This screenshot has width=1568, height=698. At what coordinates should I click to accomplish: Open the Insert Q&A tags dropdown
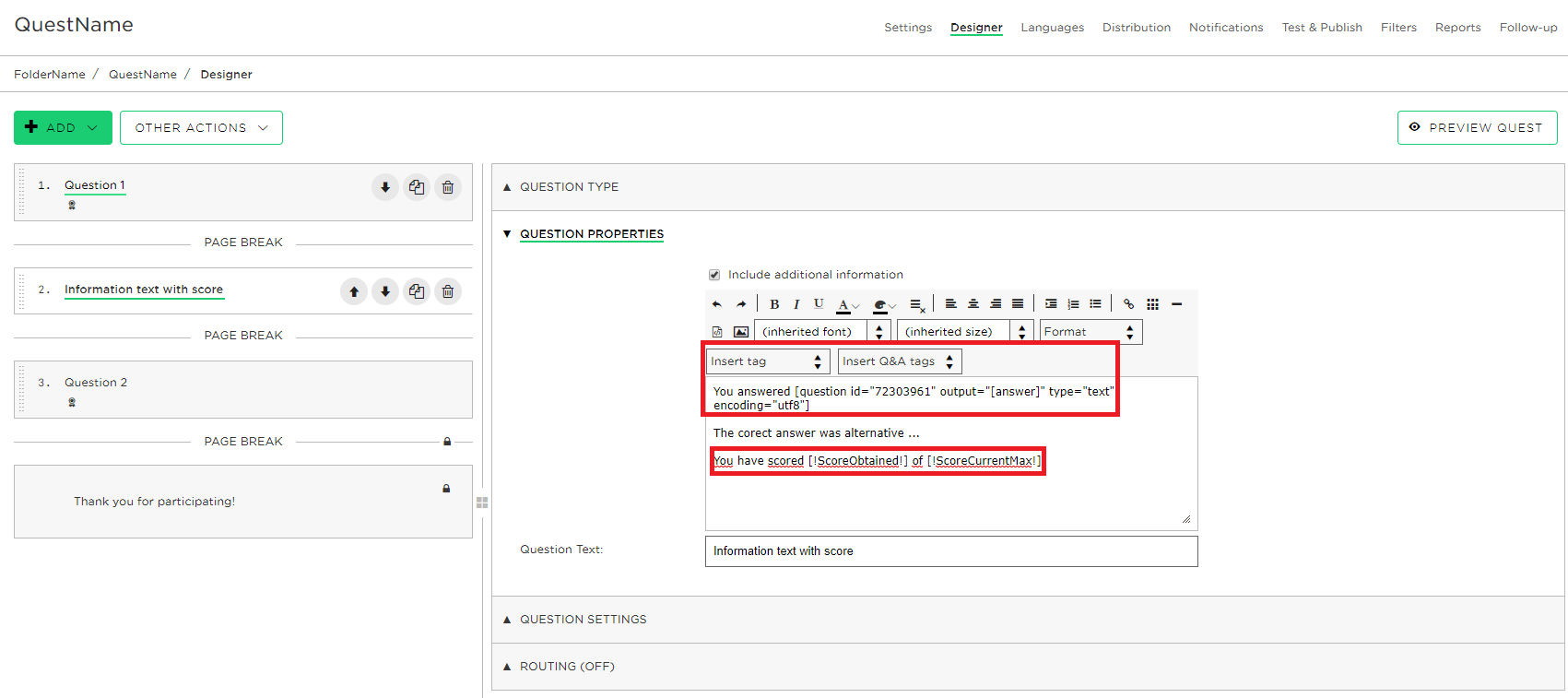[x=900, y=361]
